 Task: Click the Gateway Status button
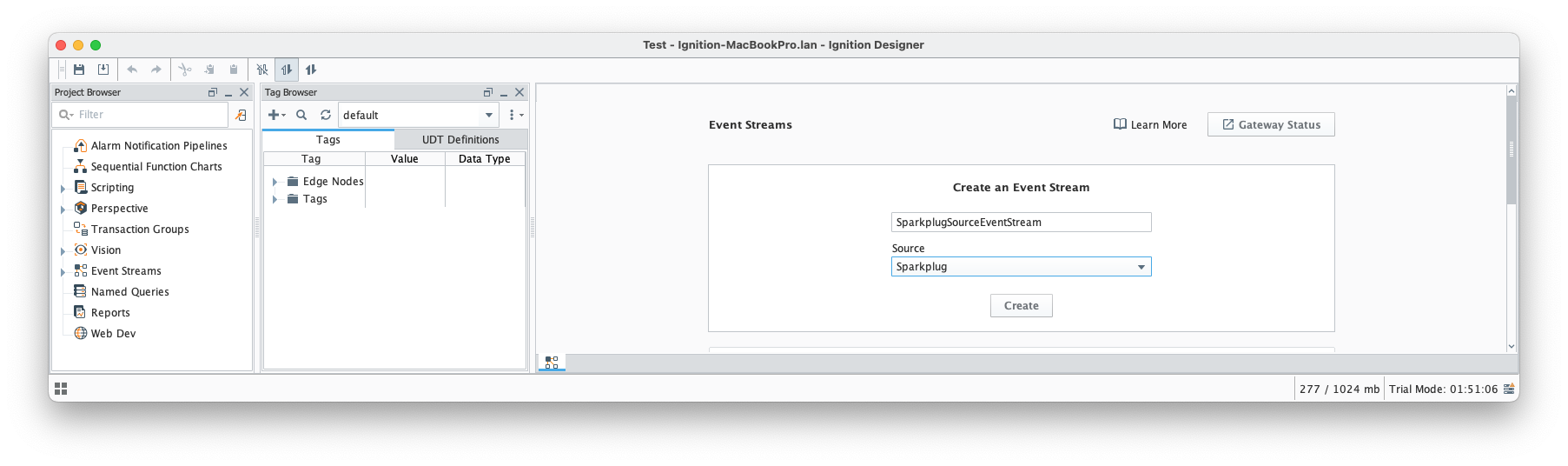[x=1271, y=125]
